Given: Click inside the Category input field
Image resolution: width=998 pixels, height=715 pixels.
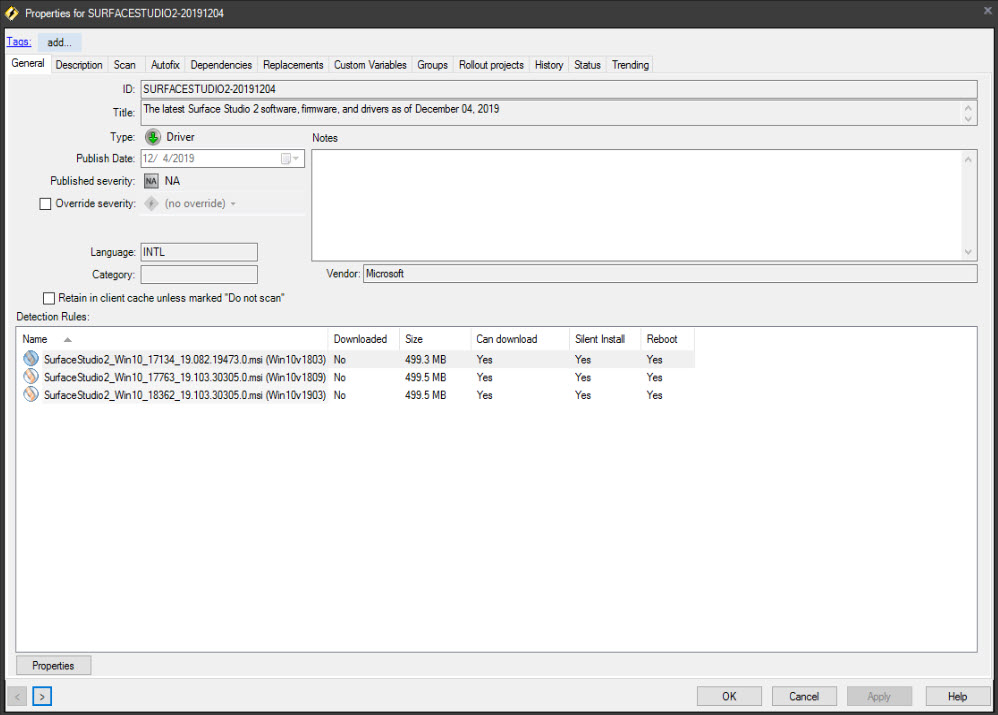Looking at the screenshot, I should 198,274.
